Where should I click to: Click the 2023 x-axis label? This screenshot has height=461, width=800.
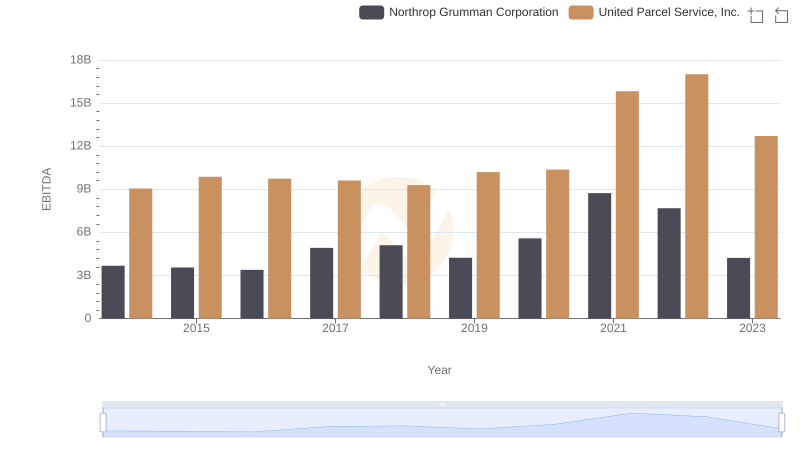(753, 328)
